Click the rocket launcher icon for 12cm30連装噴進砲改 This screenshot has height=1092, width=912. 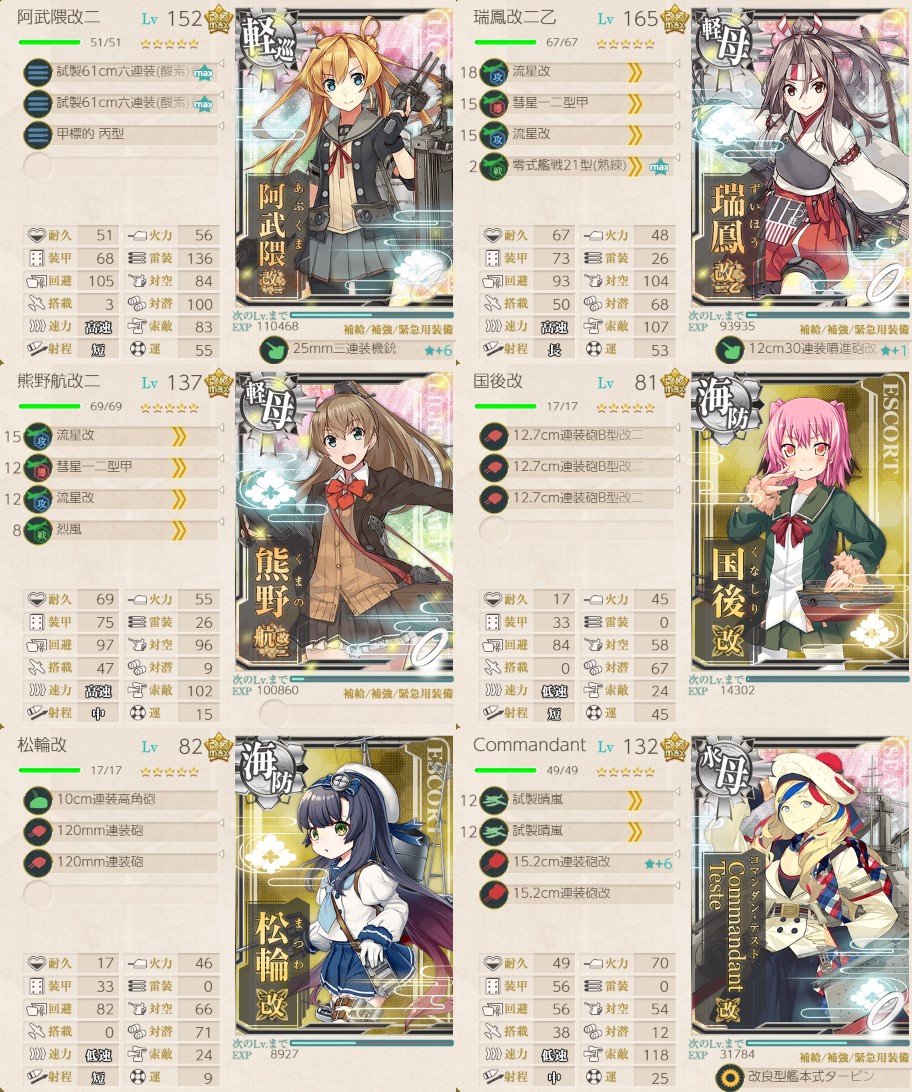pyautogui.click(x=730, y=350)
